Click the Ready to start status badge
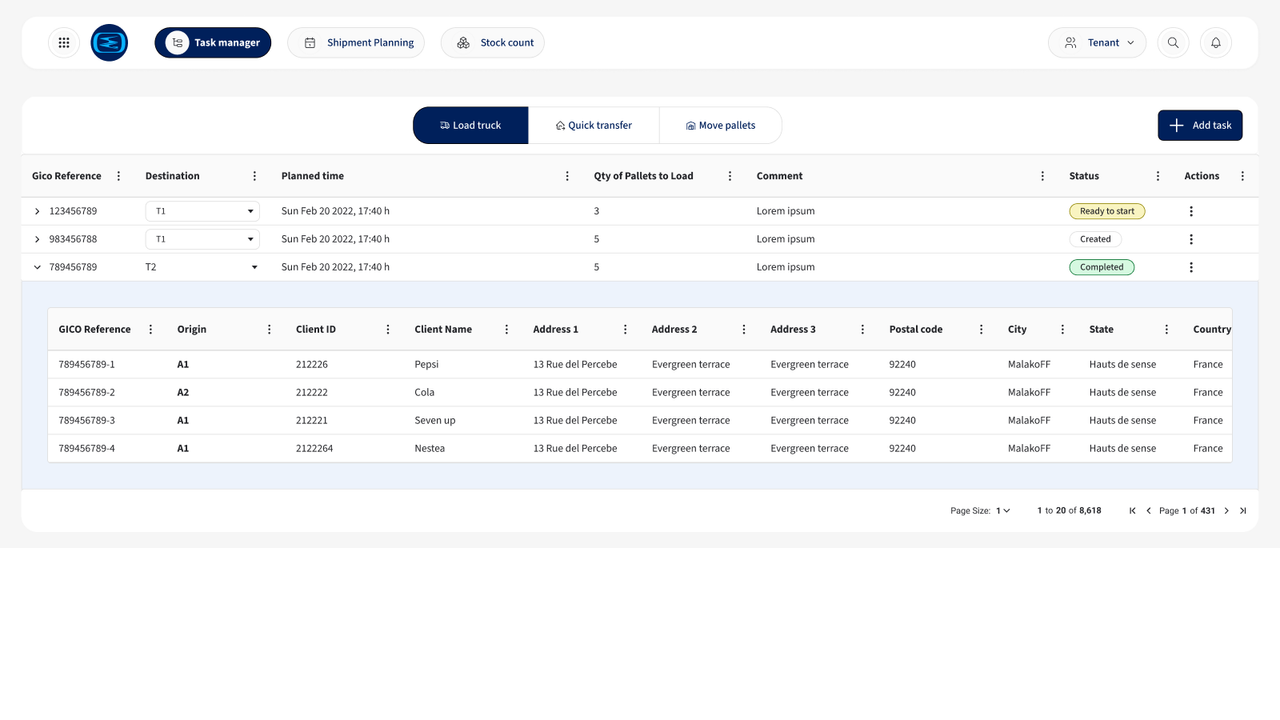The height and width of the screenshot is (720, 1280). click(1107, 211)
